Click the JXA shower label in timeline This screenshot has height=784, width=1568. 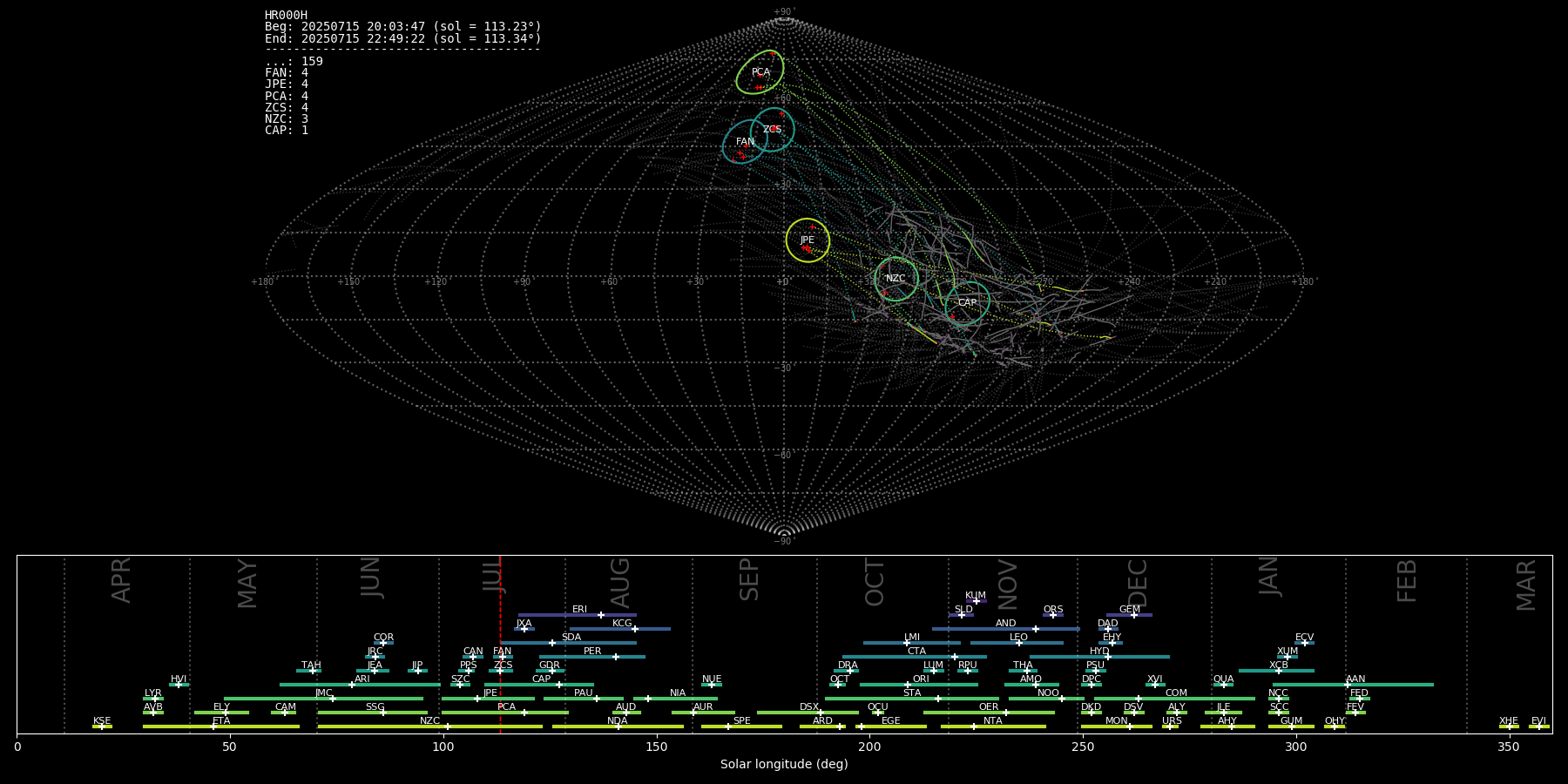pos(524,624)
